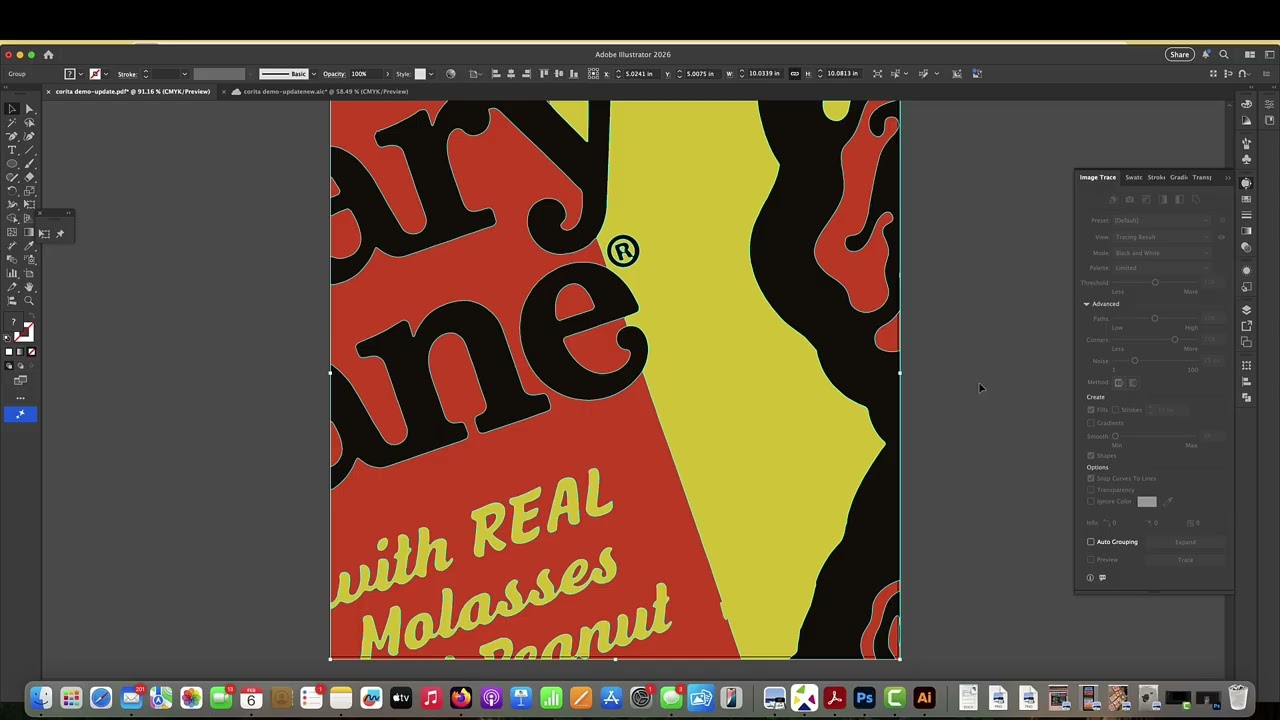The height and width of the screenshot is (720, 1280).
Task: Open the View Tracing Result dropdown
Action: [x=1162, y=237]
